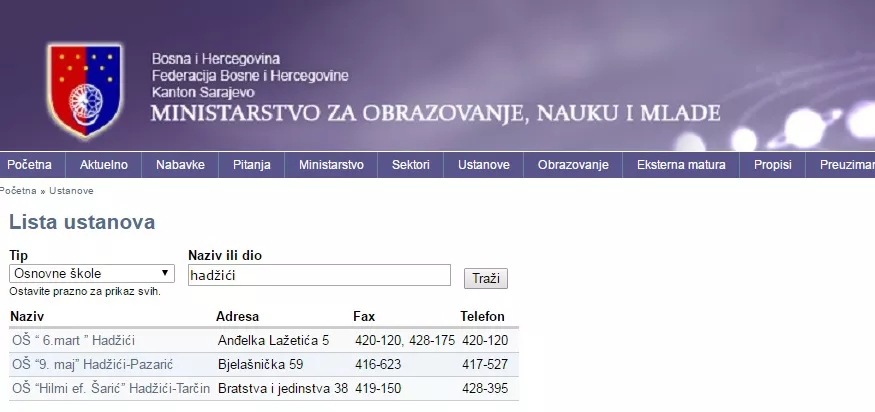Click the Naziv ili dio search field
Viewport: 875px width, 412px height.
319,274
